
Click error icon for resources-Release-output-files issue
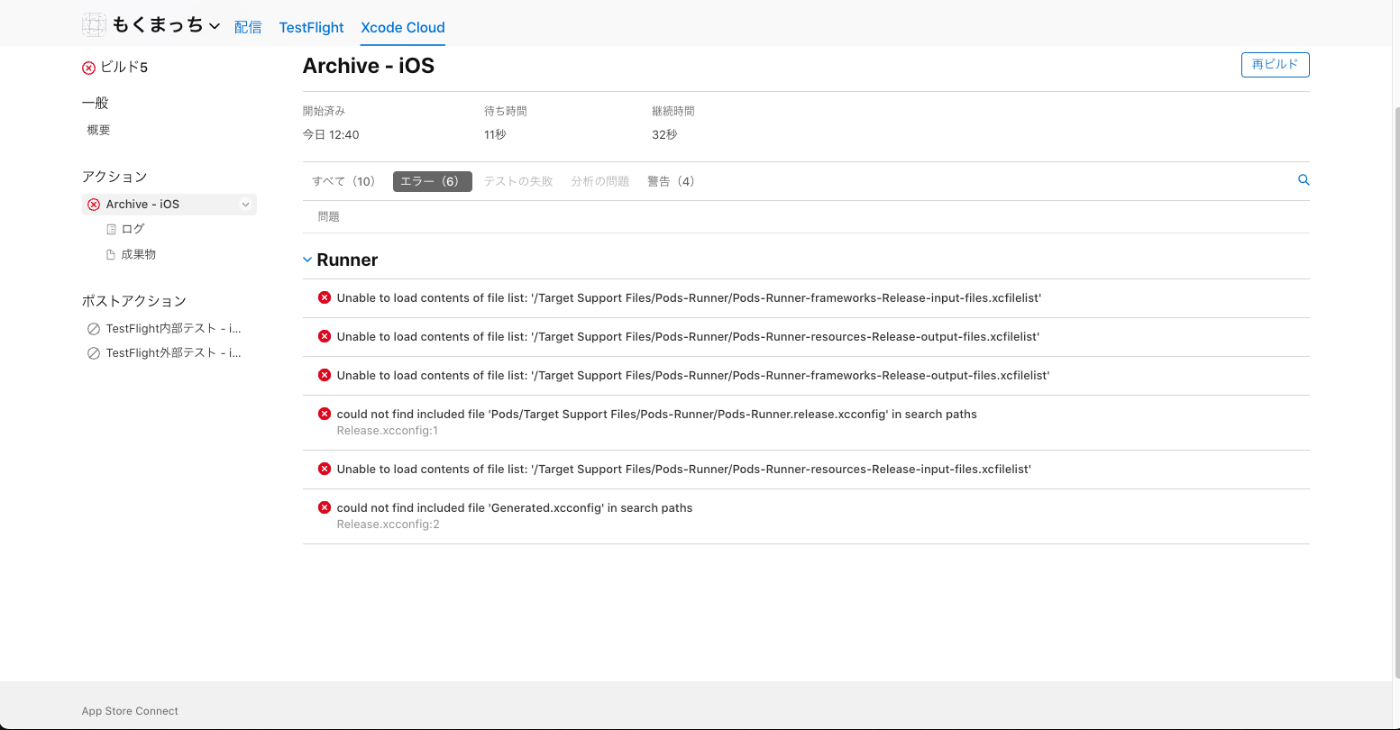point(324,336)
